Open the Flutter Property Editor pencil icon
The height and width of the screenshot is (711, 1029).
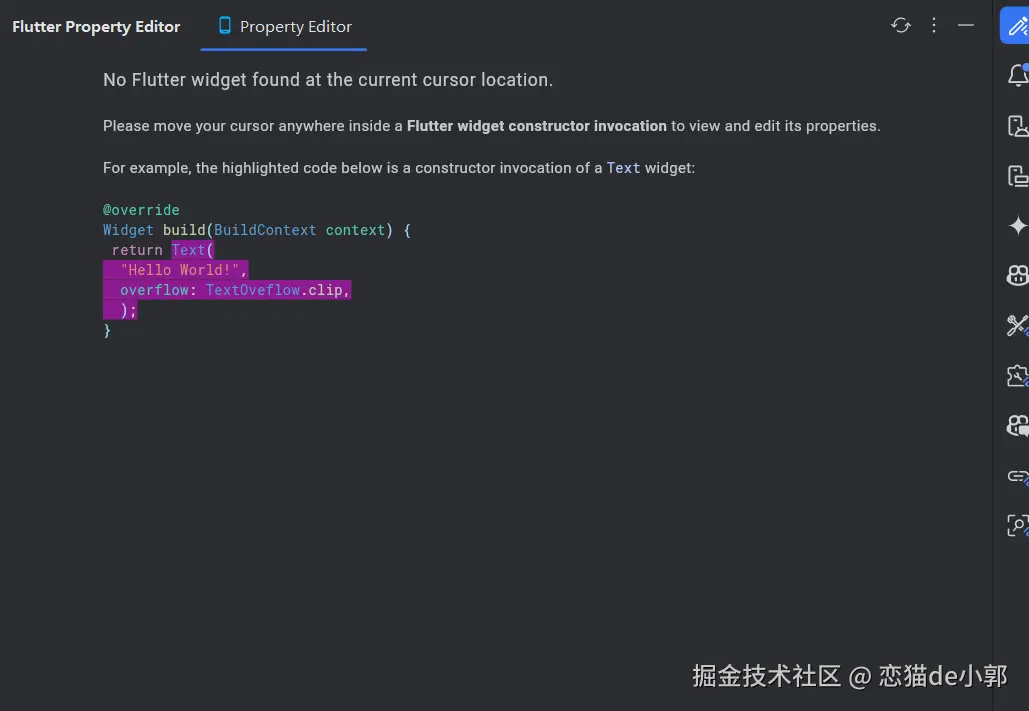coord(1016,27)
